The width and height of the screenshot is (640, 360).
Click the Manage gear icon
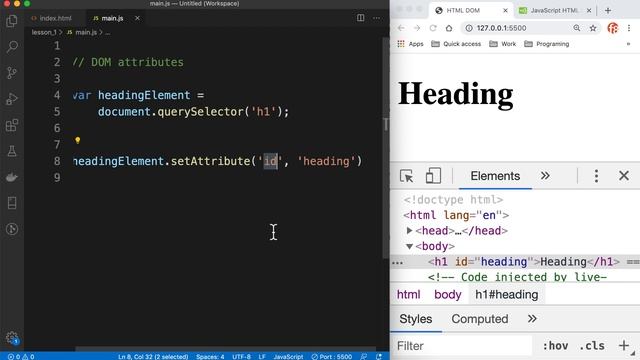coord(12,338)
